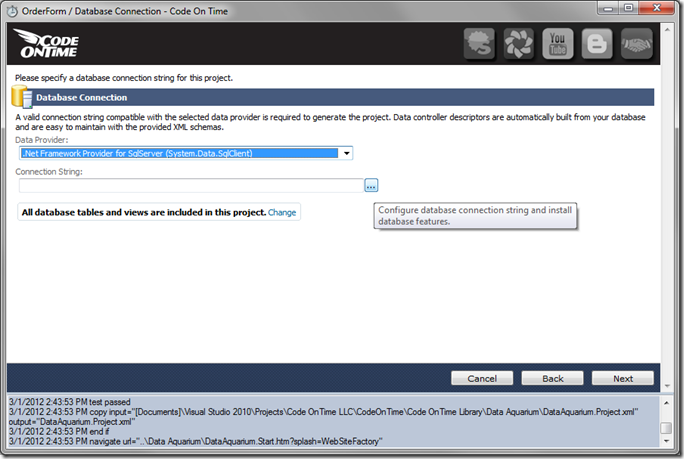This screenshot has width=684, height=459.
Task: Click scroll down arrow of main panel
Action: (667, 386)
